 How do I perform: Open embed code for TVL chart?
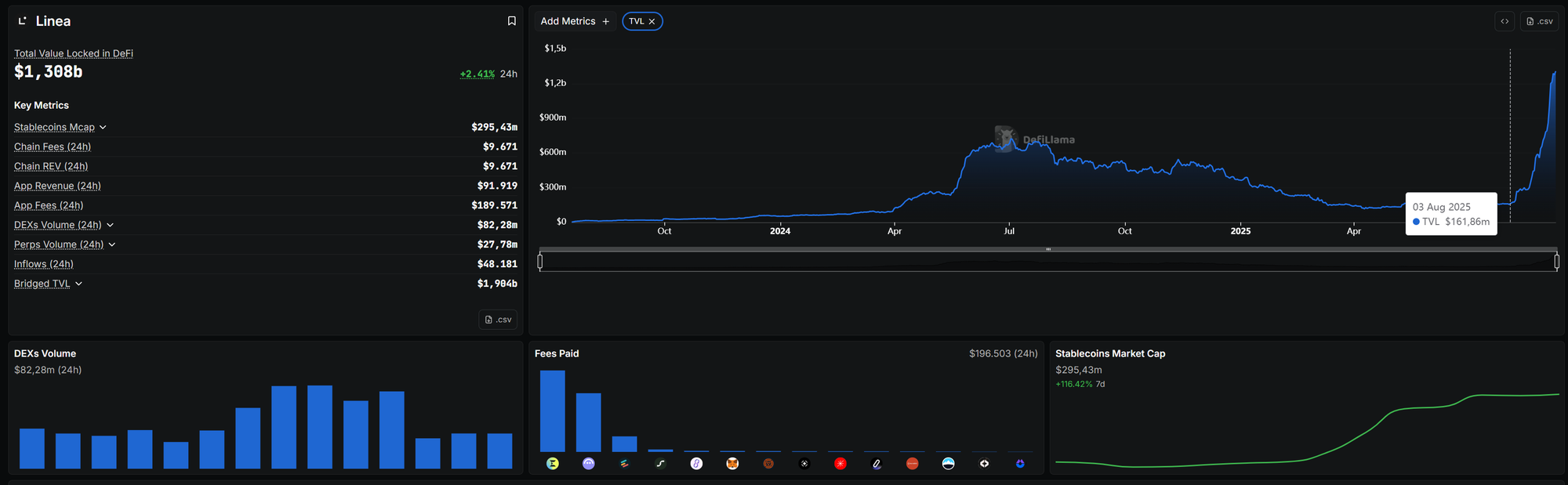1504,21
